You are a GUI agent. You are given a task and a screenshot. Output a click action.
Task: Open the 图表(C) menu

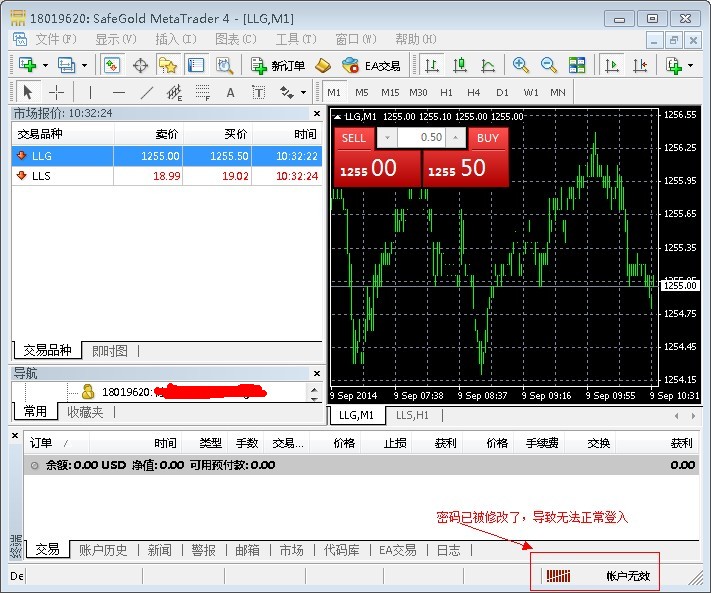tap(236, 39)
